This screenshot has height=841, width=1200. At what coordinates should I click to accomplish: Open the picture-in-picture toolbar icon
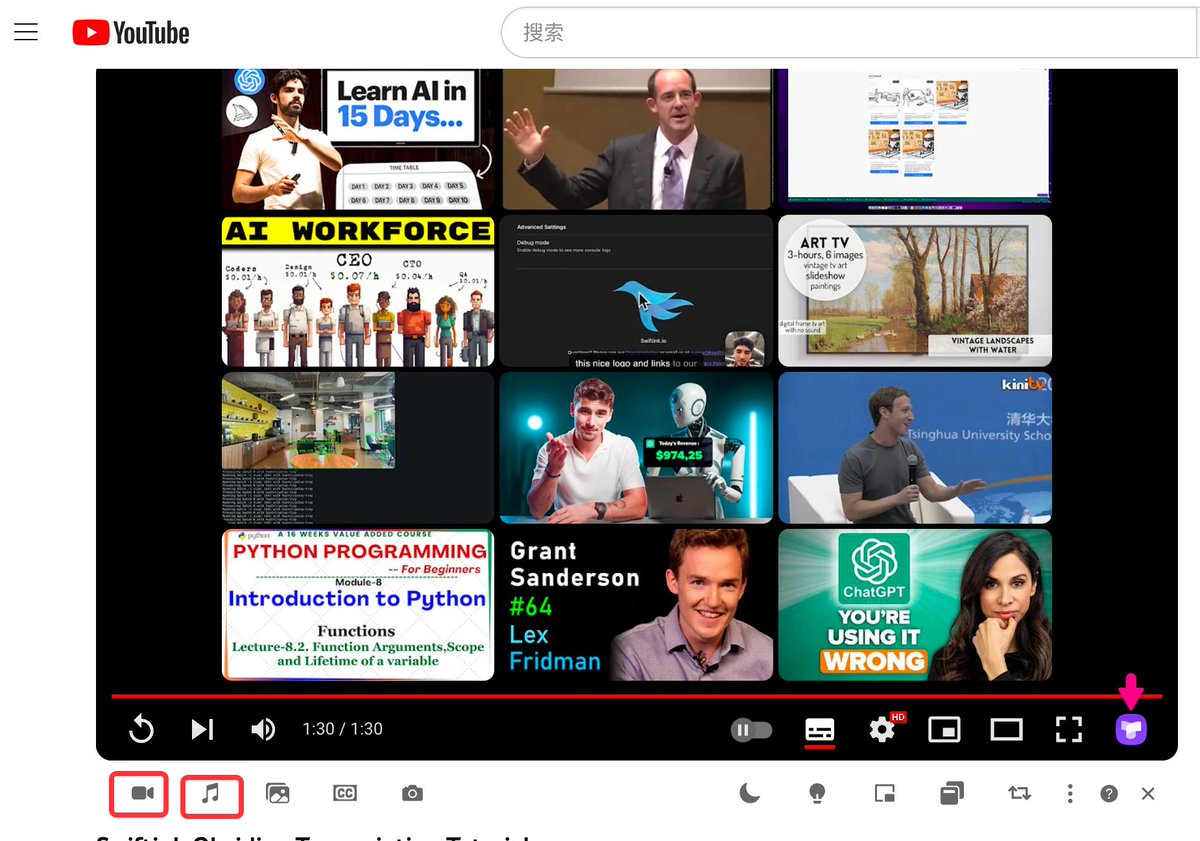[884, 794]
